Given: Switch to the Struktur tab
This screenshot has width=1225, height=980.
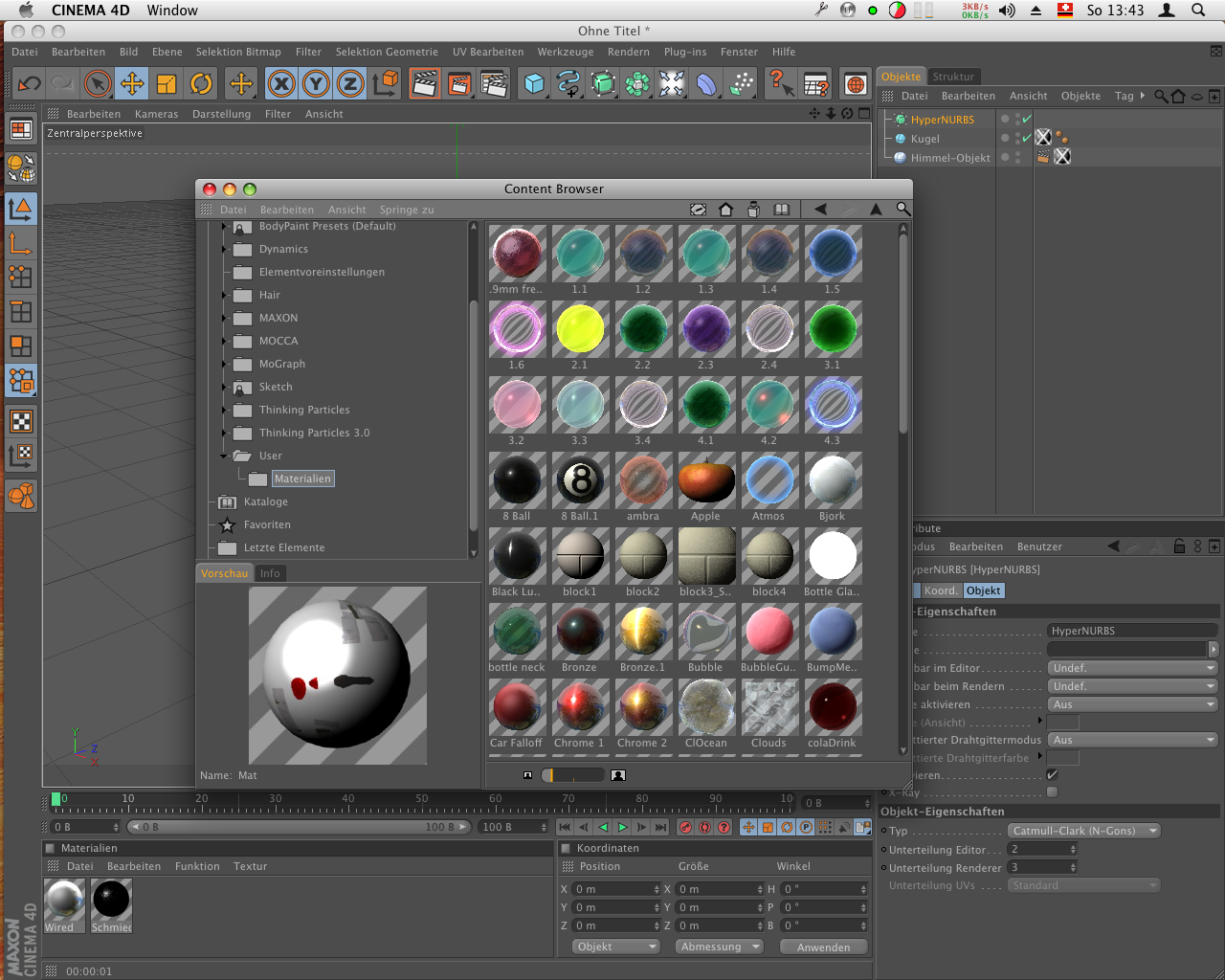Looking at the screenshot, I should coord(953,77).
